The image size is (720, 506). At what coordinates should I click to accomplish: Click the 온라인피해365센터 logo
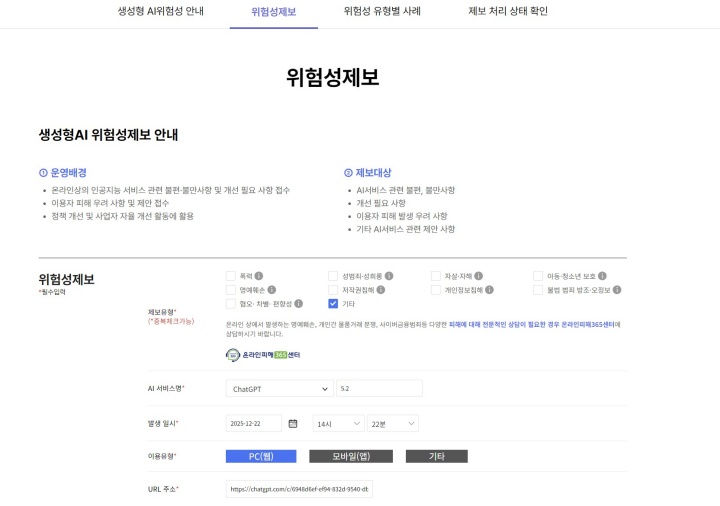click(x=263, y=355)
